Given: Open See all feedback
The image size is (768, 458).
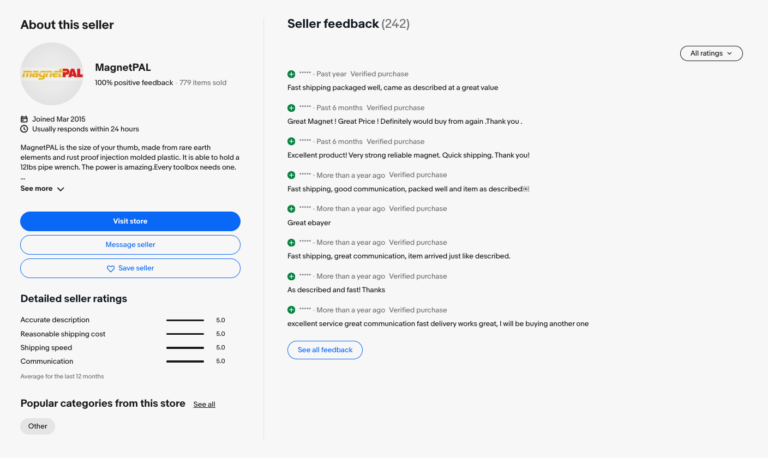Looking at the screenshot, I should click(325, 350).
